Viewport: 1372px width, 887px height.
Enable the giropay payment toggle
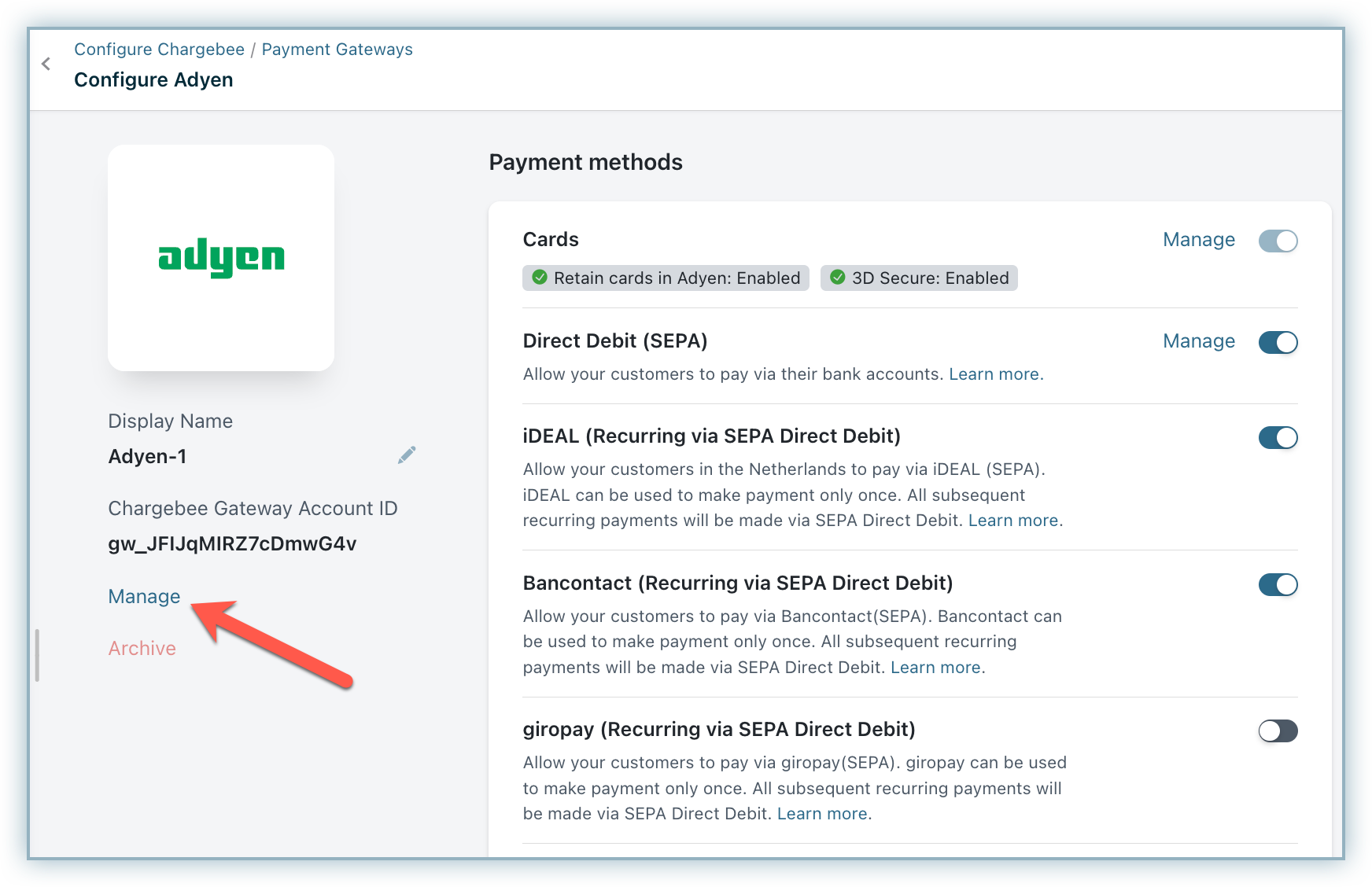click(1278, 731)
